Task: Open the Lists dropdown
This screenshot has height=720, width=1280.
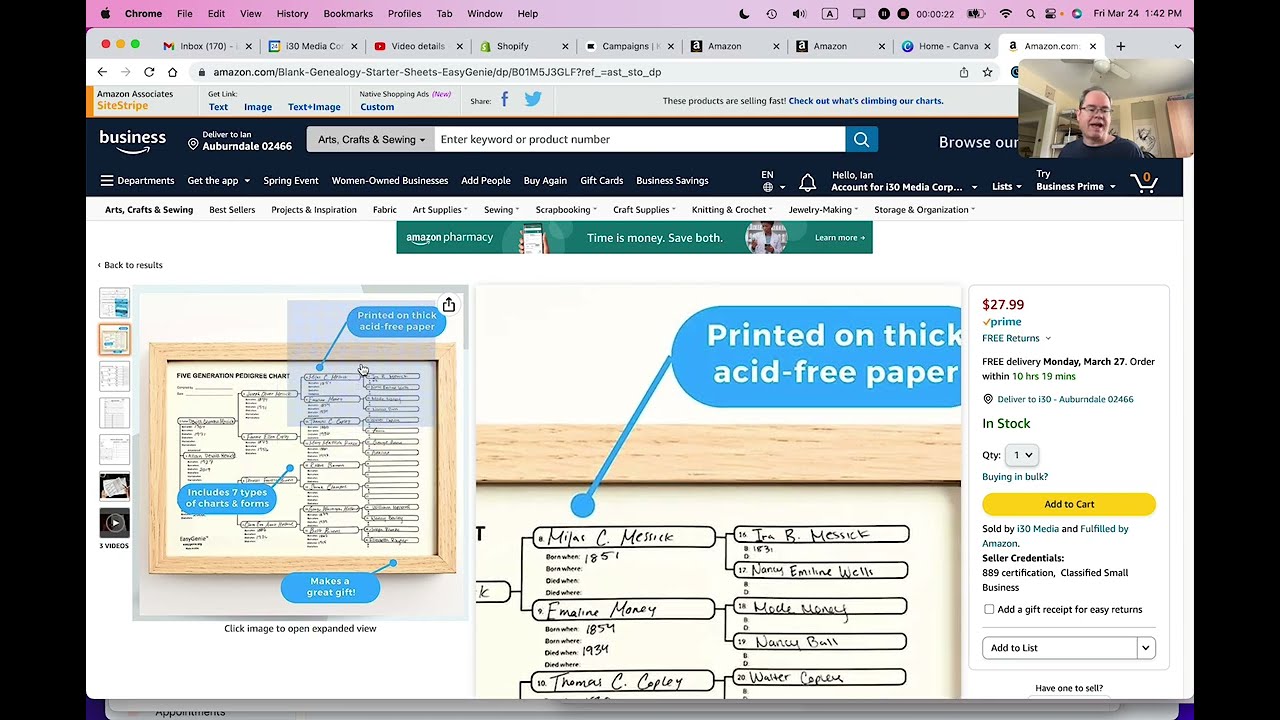Action: [1007, 187]
